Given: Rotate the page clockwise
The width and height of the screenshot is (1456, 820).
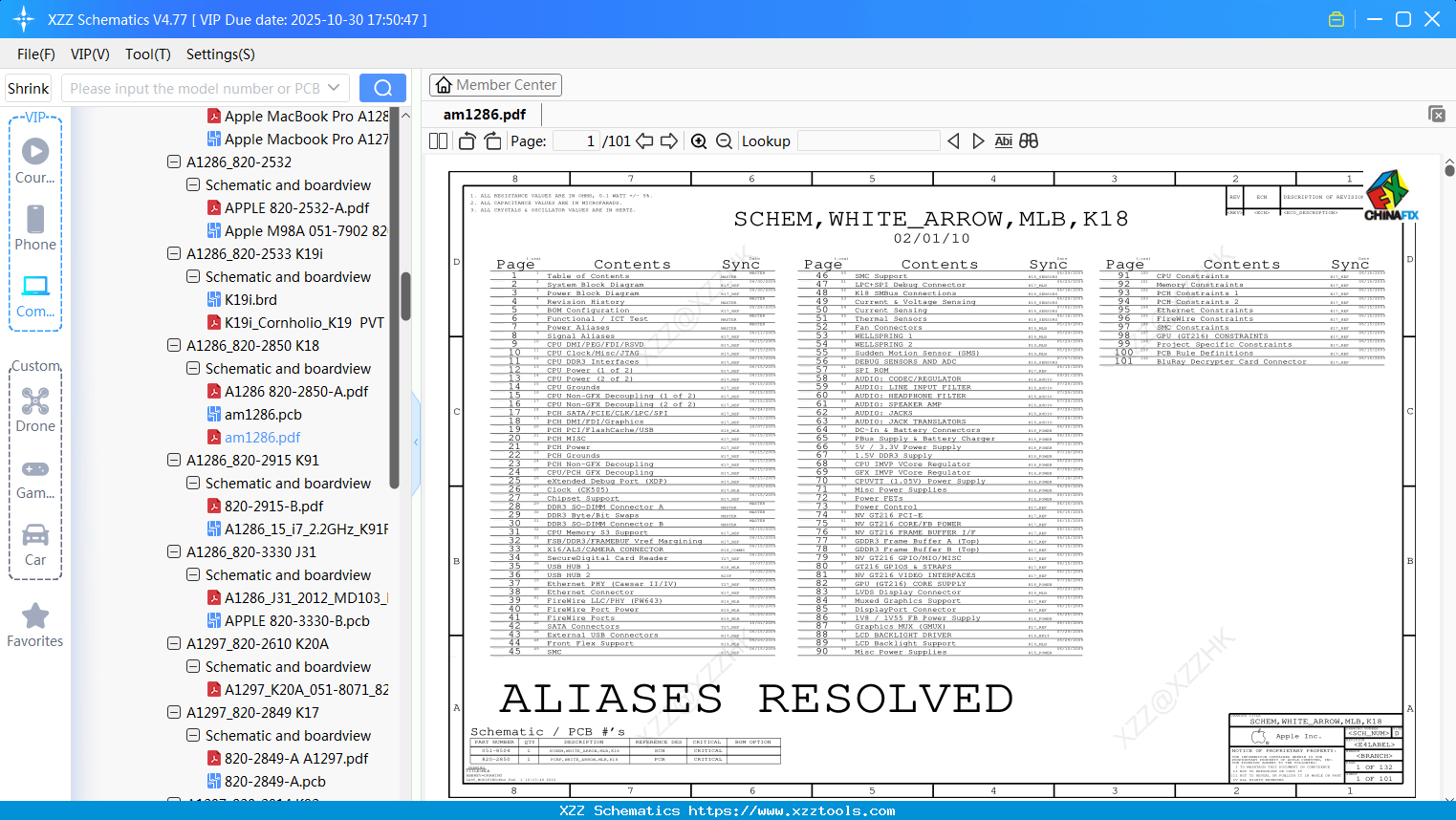Looking at the screenshot, I should pyautogui.click(x=492, y=141).
